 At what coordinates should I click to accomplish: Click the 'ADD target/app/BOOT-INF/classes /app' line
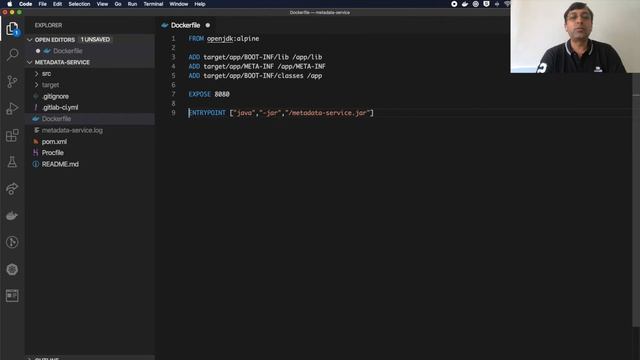click(255, 76)
